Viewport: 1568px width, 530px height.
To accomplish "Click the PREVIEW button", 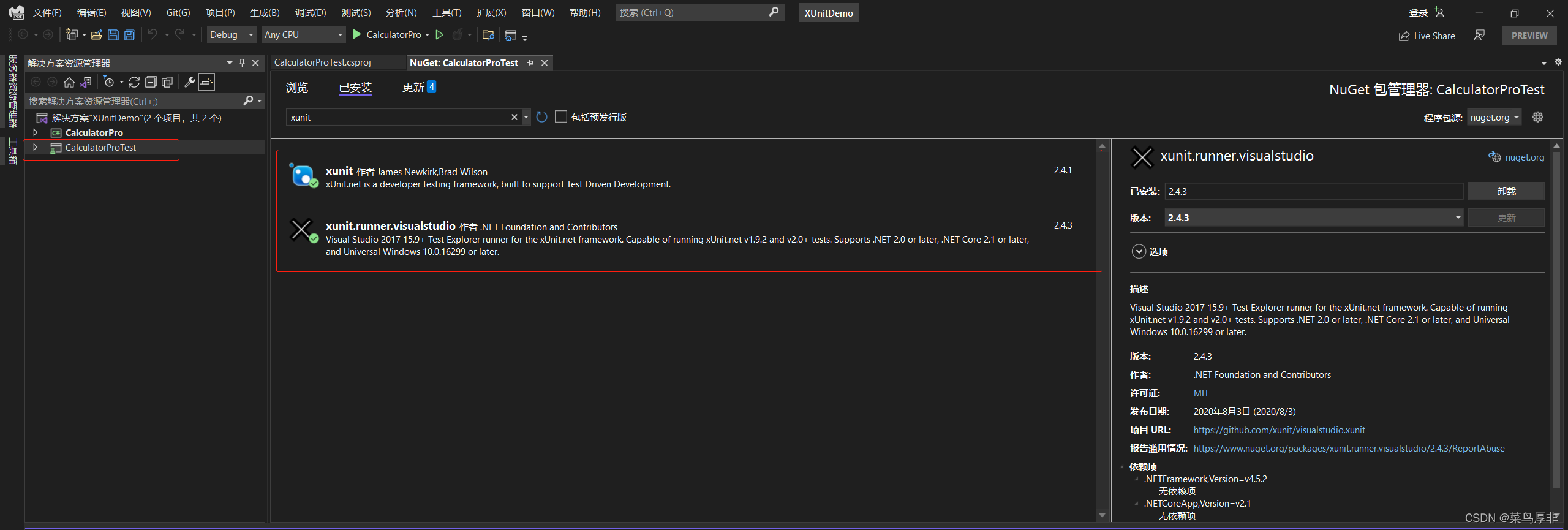I will [x=1529, y=36].
